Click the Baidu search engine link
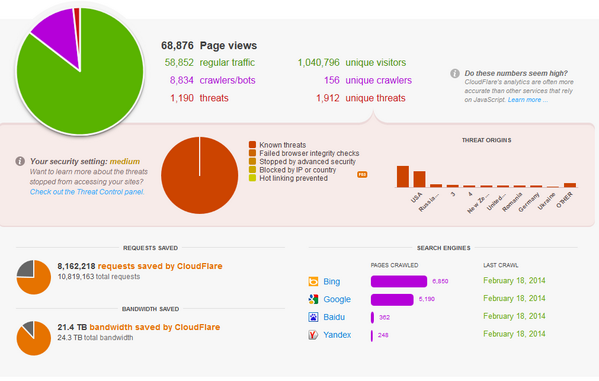 click(x=334, y=317)
